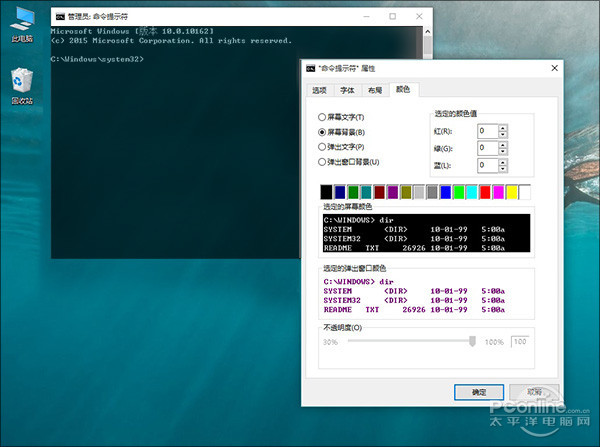This screenshot has width=600, height=447.
Task: Decrease the 红(R) value with down arrow
Action: coord(503,135)
